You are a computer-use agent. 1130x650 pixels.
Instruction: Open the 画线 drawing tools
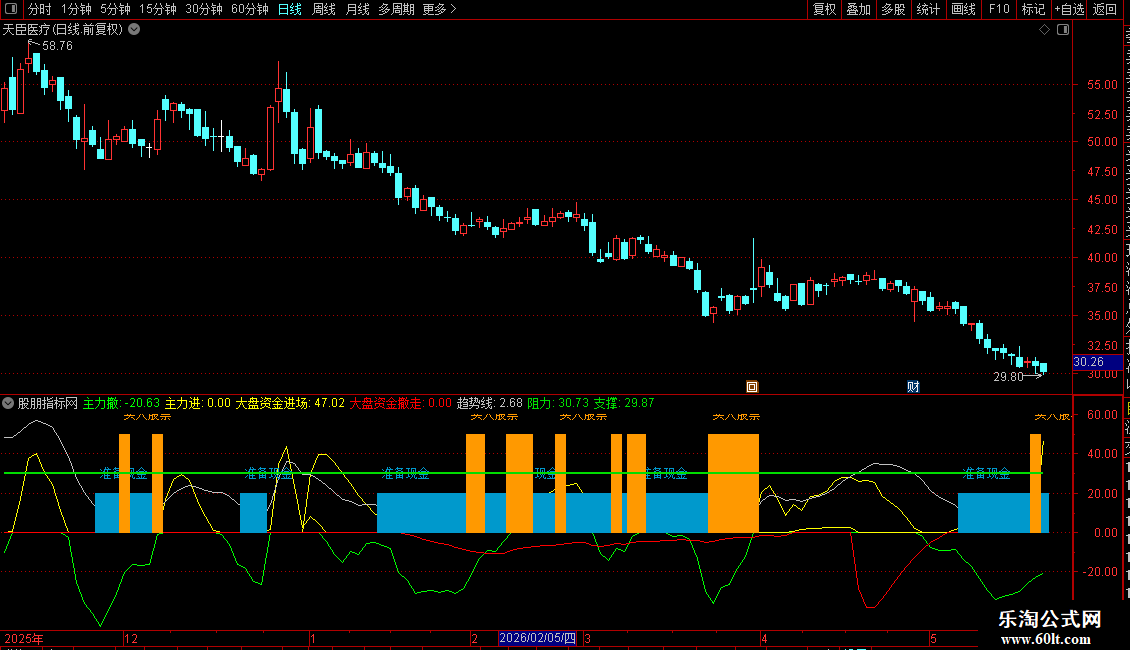pos(963,9)
